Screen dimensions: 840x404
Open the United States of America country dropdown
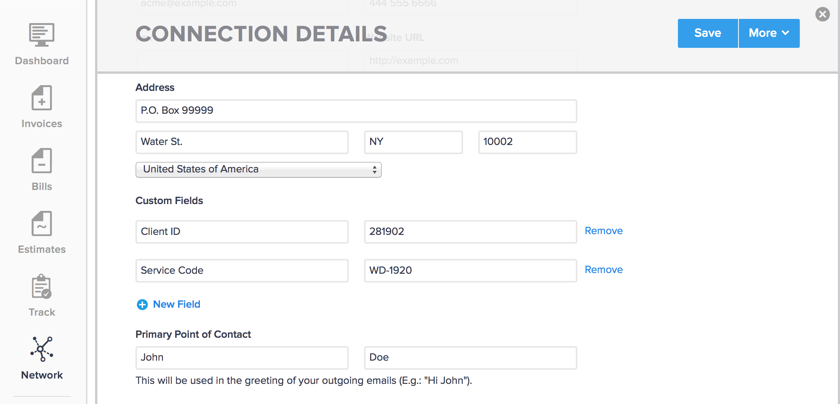tap(258, 169)
